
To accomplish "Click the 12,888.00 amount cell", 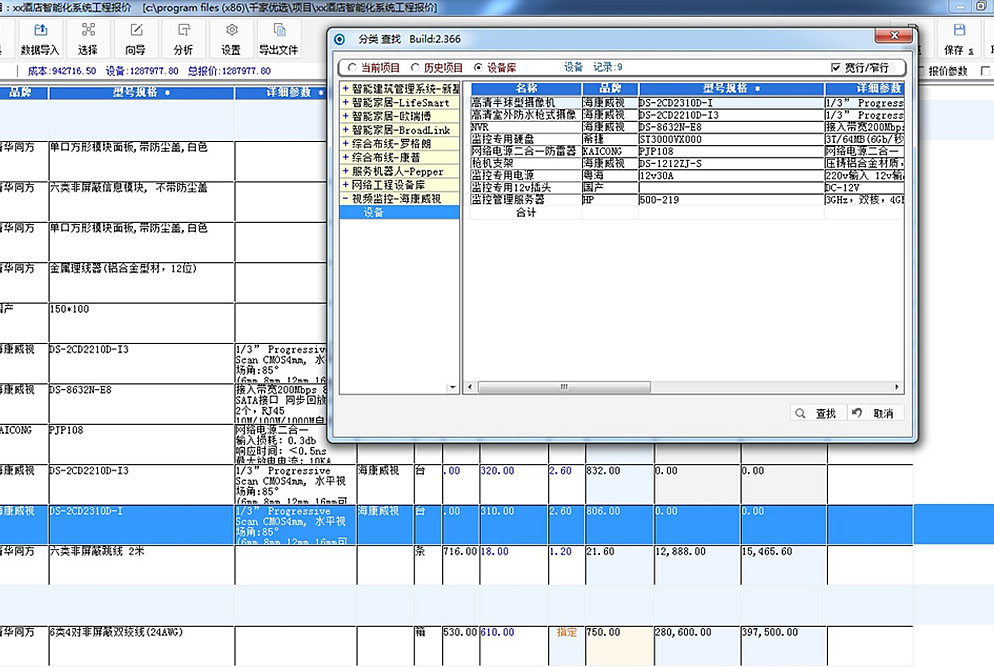I will coord(697,564).
